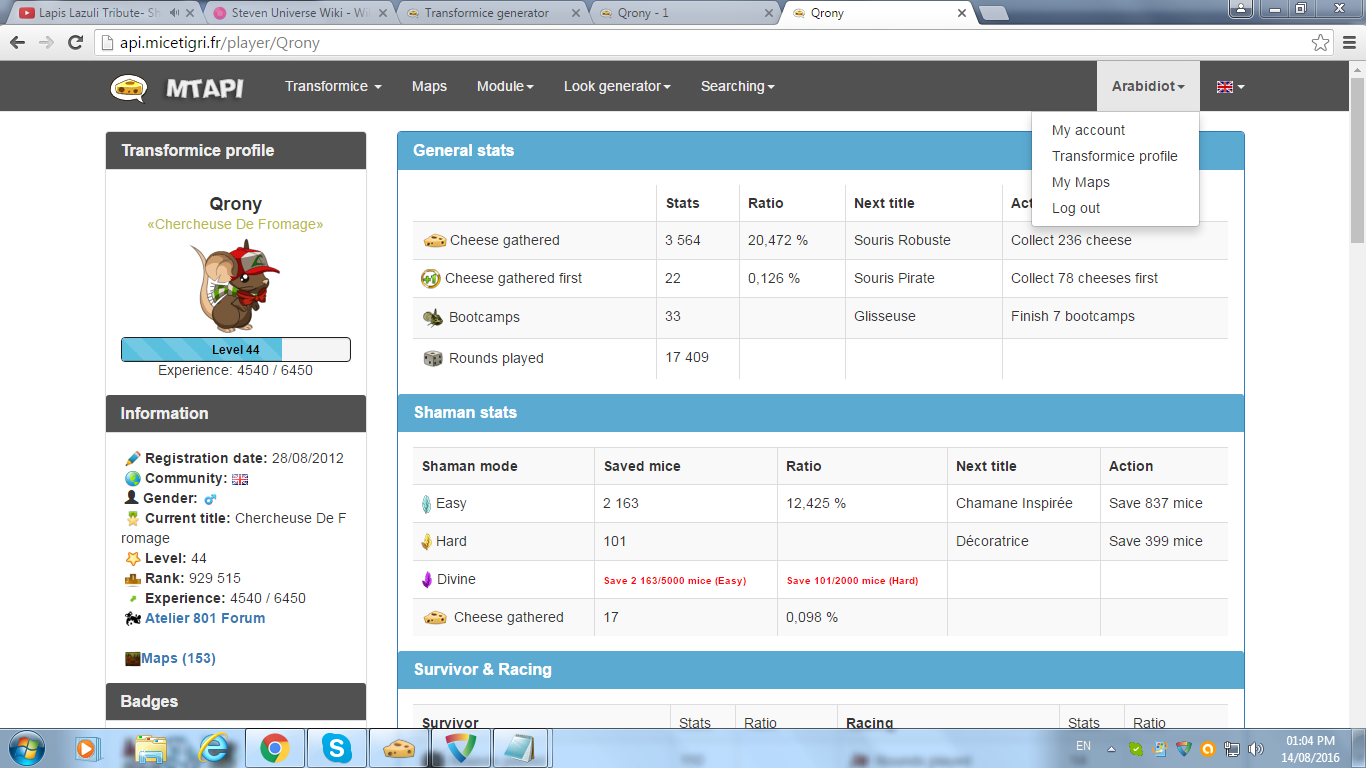
Task: Open Google Chrome from the taskbar
Action: (275, 747)
